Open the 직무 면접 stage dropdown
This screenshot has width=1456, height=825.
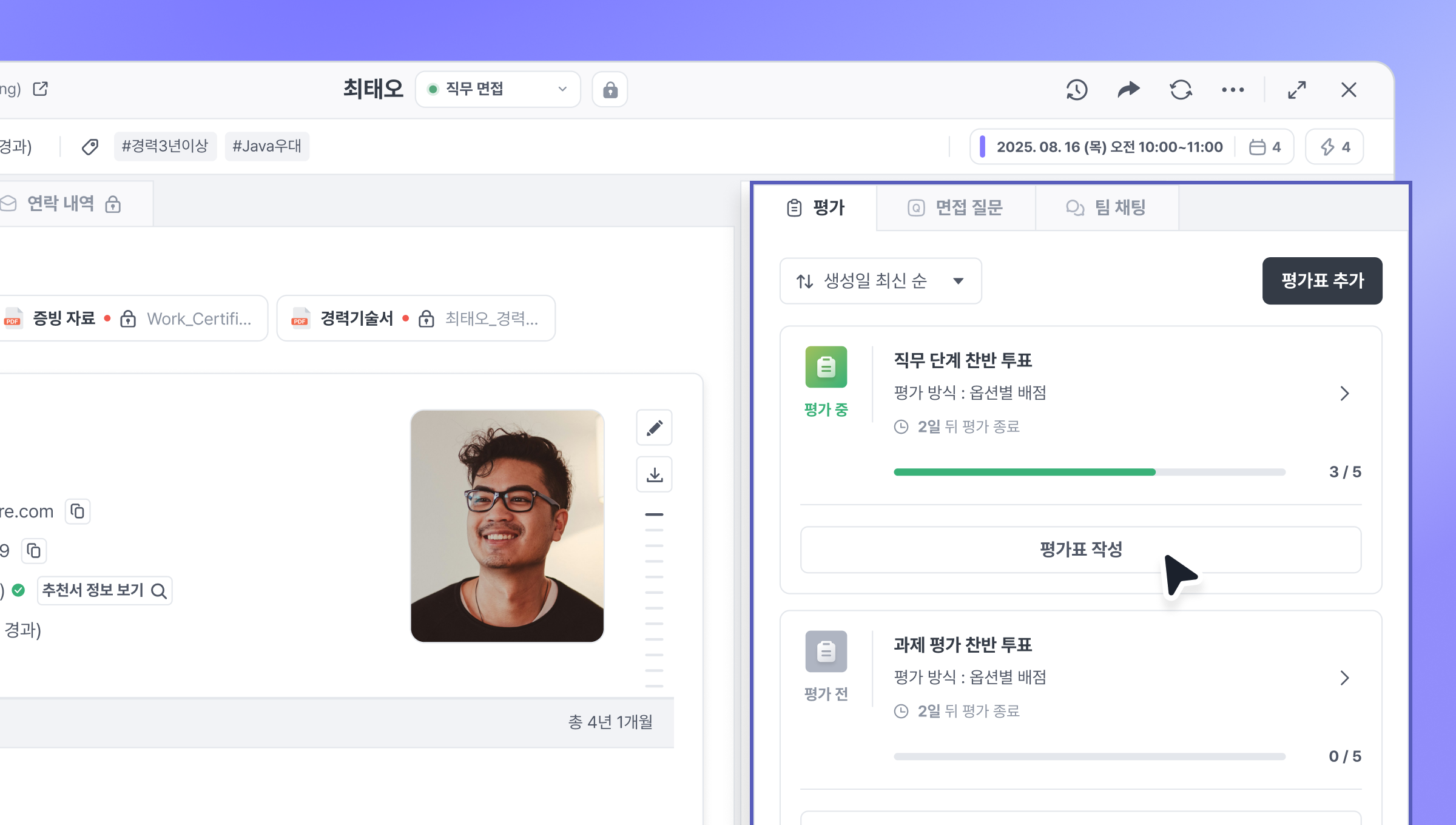(x=497, y=89)
